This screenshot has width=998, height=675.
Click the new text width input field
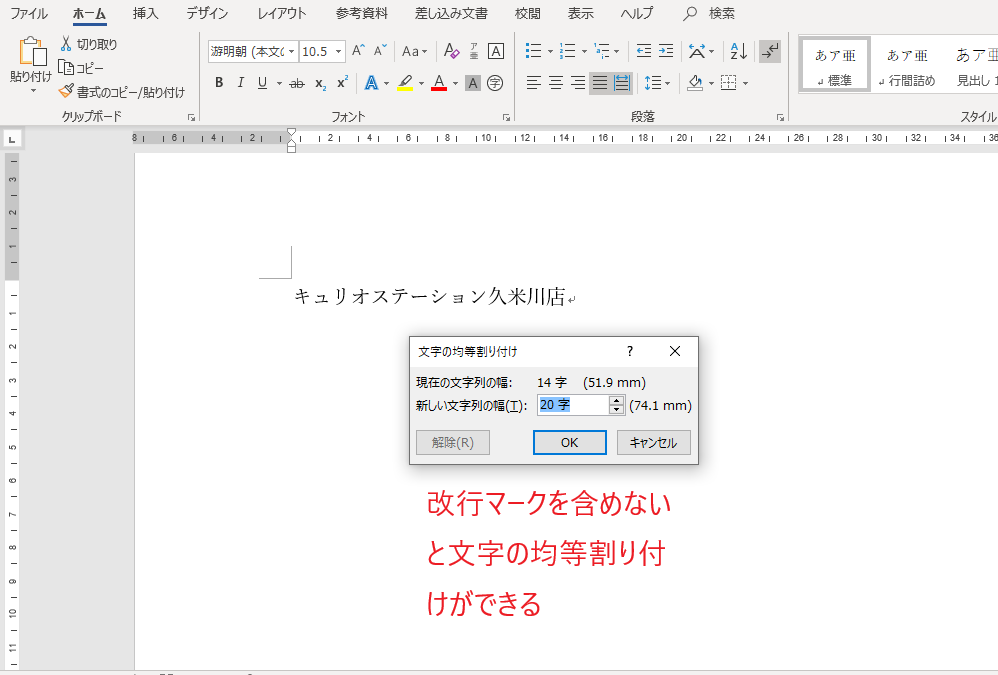(x=573, y=405)
